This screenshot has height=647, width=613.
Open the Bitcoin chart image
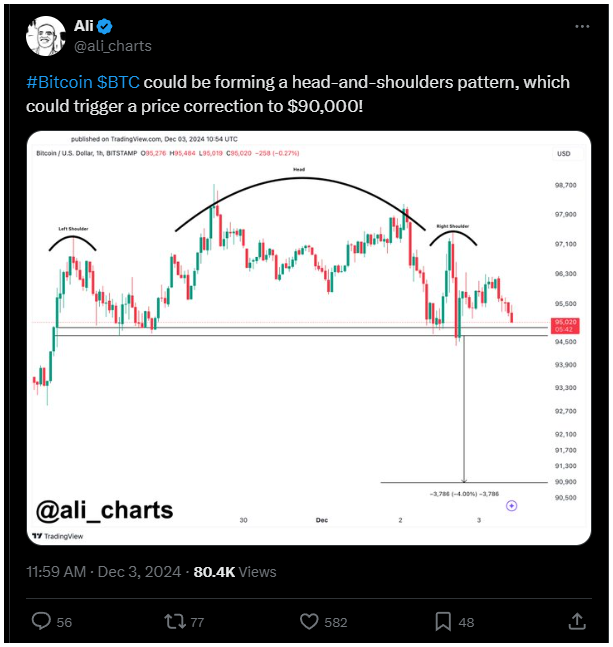click(x=309, y=338)
